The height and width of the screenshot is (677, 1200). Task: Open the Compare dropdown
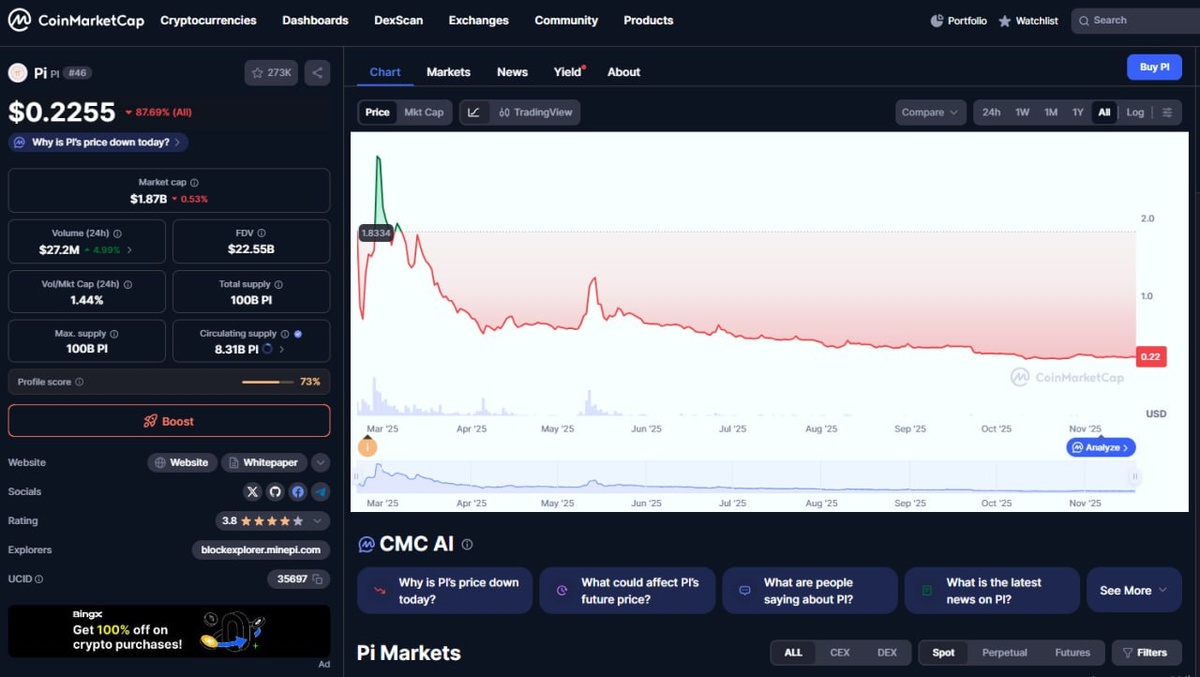(x=929, y=112)
